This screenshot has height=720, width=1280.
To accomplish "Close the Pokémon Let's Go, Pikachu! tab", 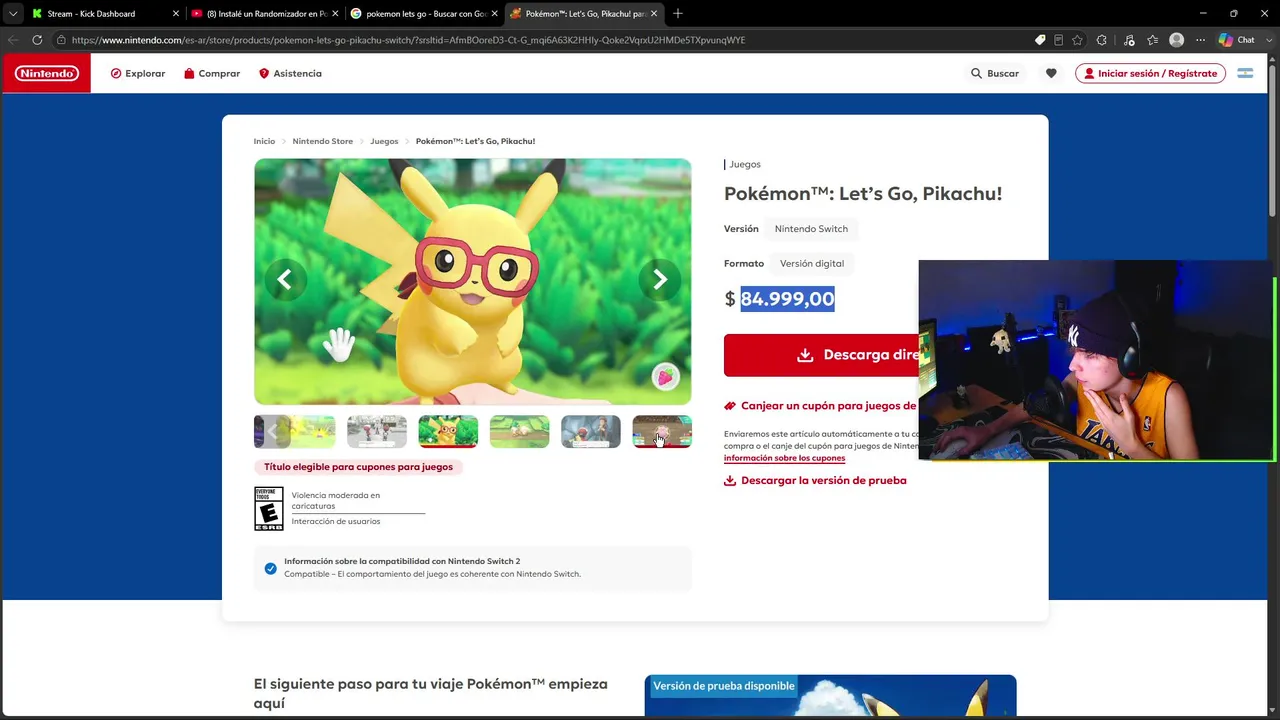I will coord(654,13).
